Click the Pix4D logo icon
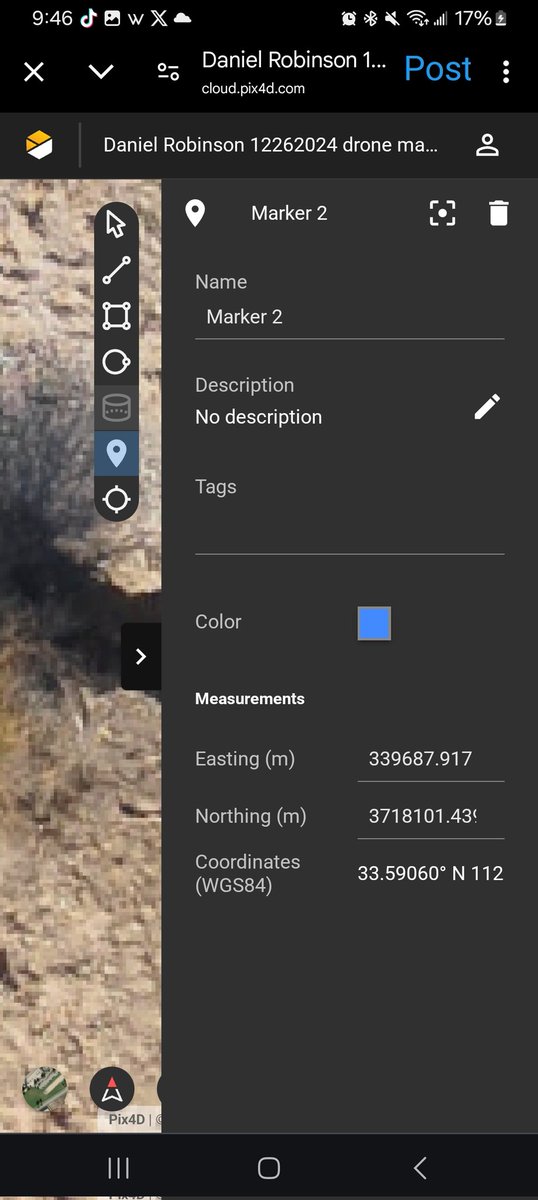The width and height of the screenshot is (538, 1200). tap(39, 145)
